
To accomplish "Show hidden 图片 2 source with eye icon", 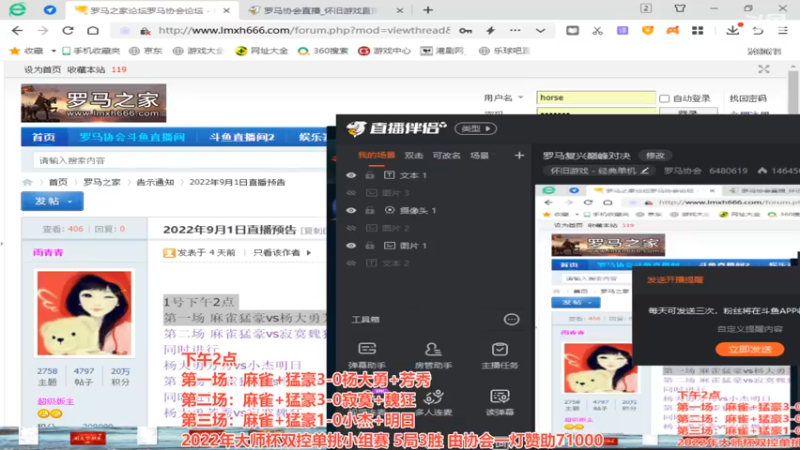I will (x=351, y=228).
